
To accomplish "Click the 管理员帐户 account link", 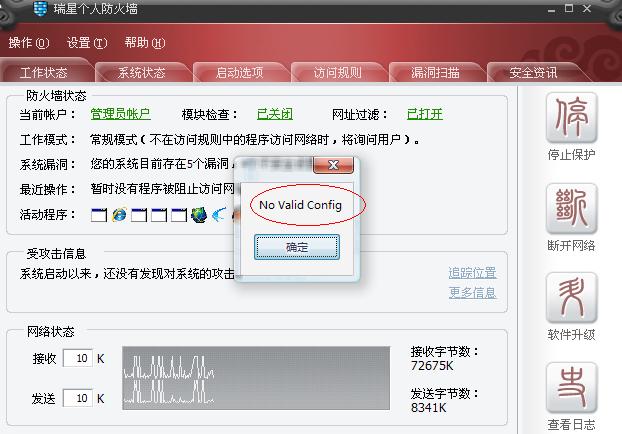I will [120, 114].
